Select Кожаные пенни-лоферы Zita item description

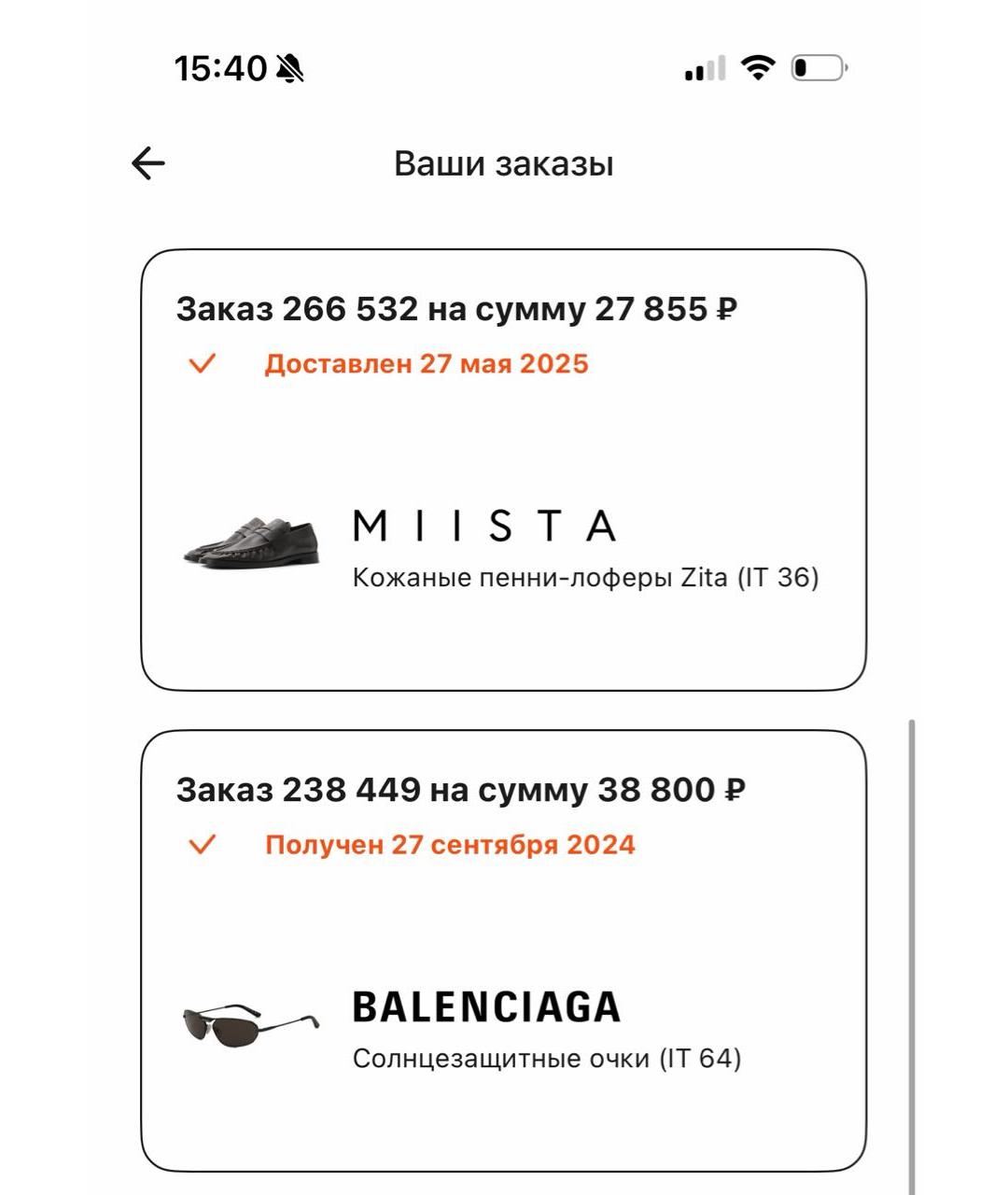[x=585, y=578]
